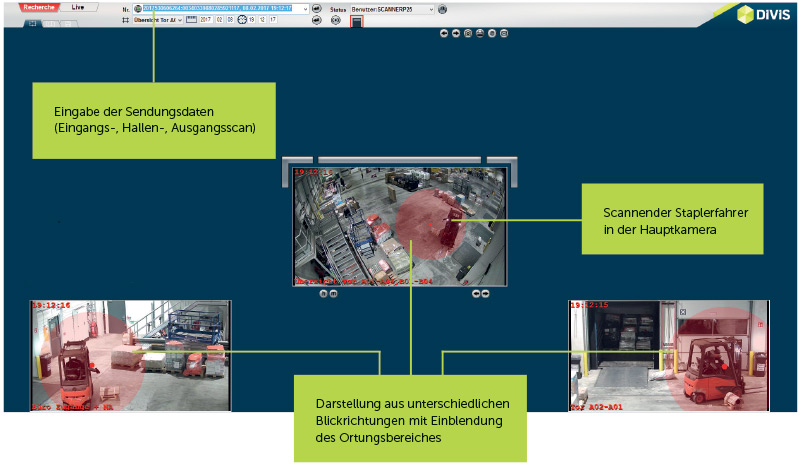
Task: Click the clock time icon
Action: pos(242,20)
